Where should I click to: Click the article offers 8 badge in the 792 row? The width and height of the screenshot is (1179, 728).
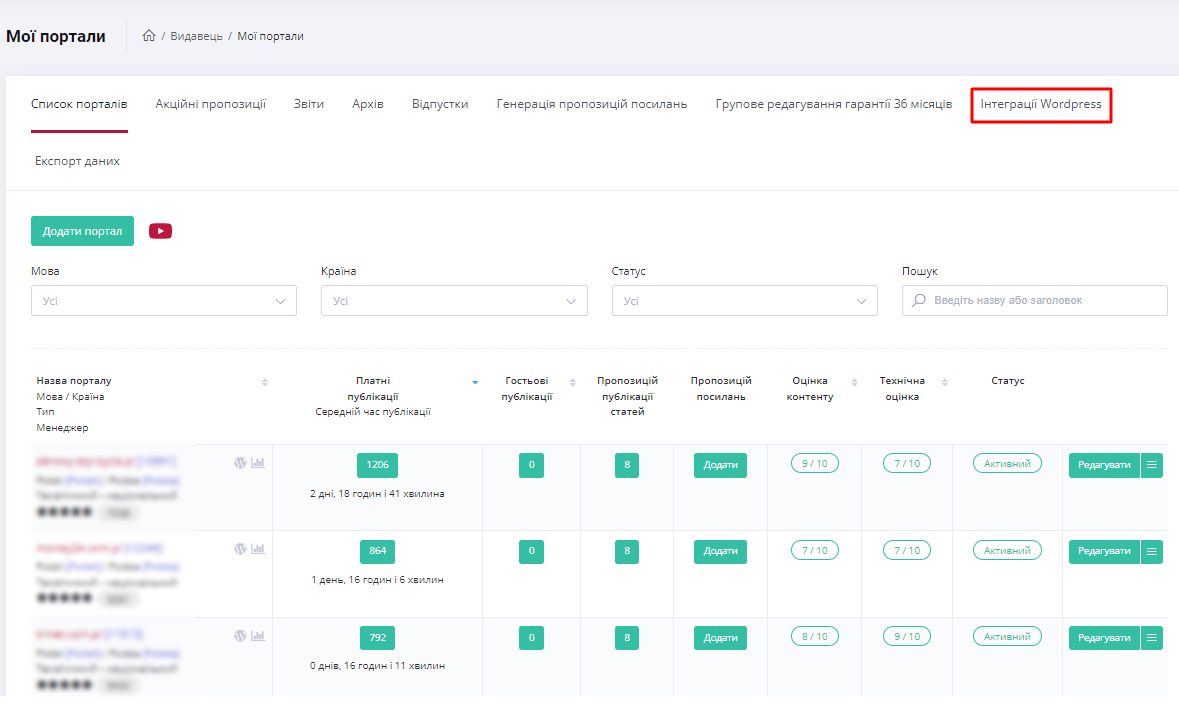(x=627, y=638)
